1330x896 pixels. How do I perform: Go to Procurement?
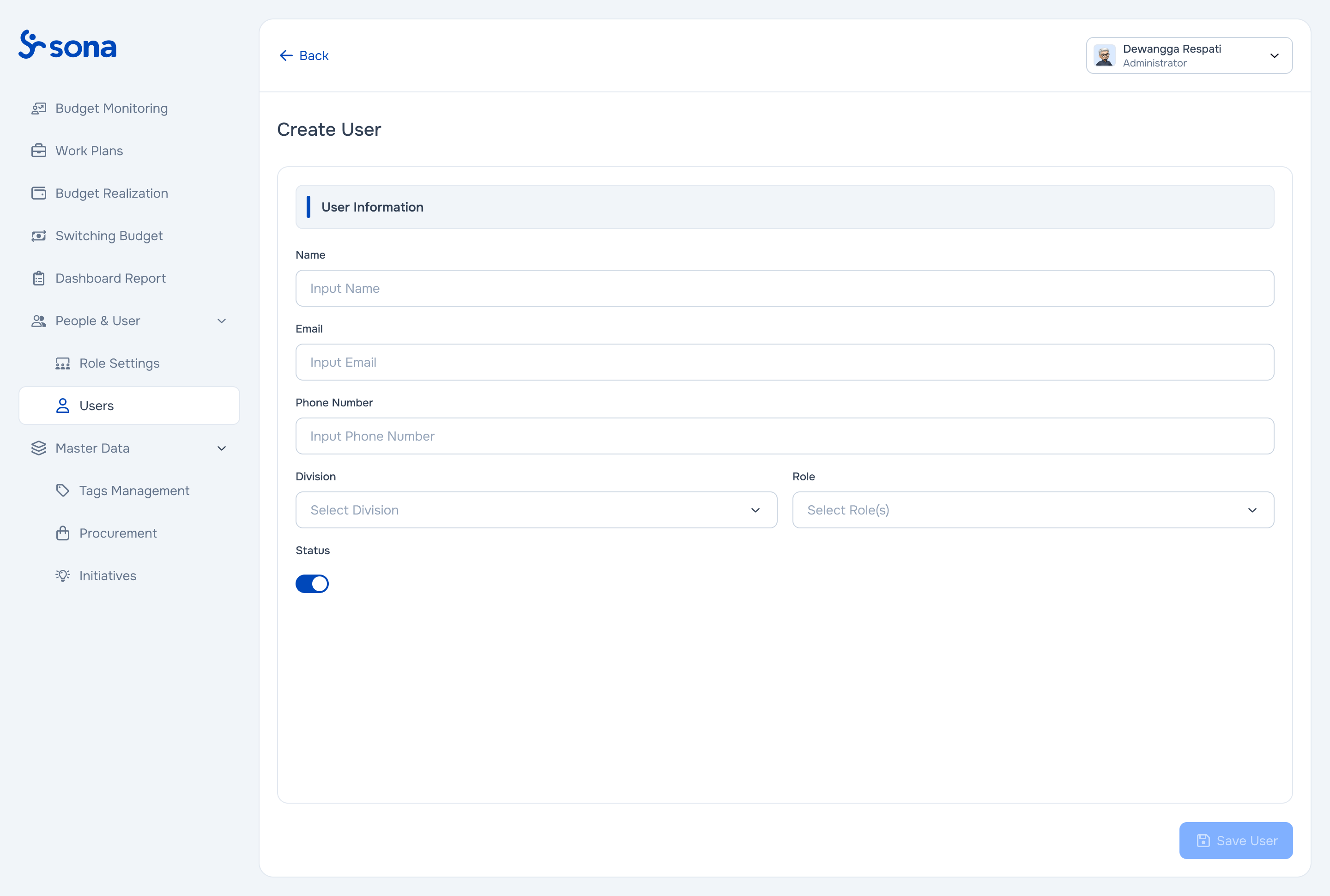click(129, 533)
